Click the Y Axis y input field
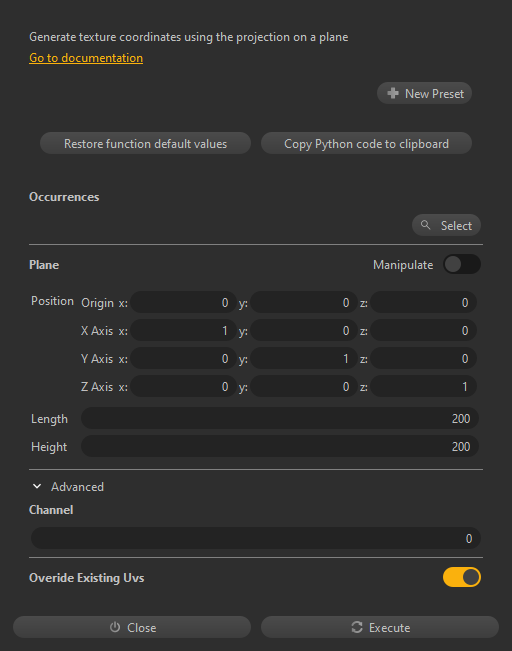The height and width of the screenshot is (651, 512). click(304, 358)
